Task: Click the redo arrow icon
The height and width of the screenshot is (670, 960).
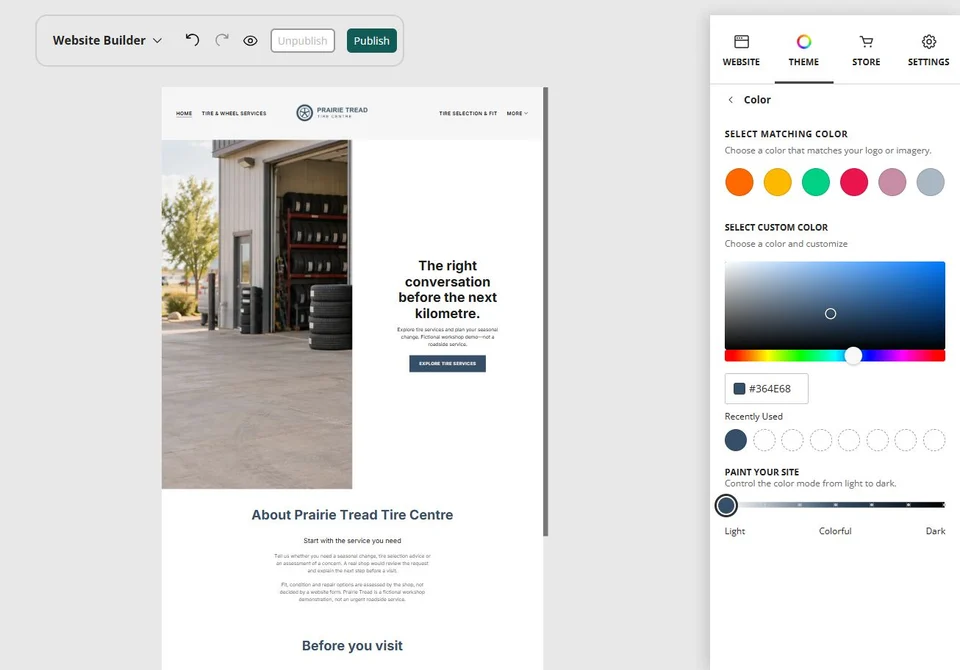Action: [x=222, y=40]
